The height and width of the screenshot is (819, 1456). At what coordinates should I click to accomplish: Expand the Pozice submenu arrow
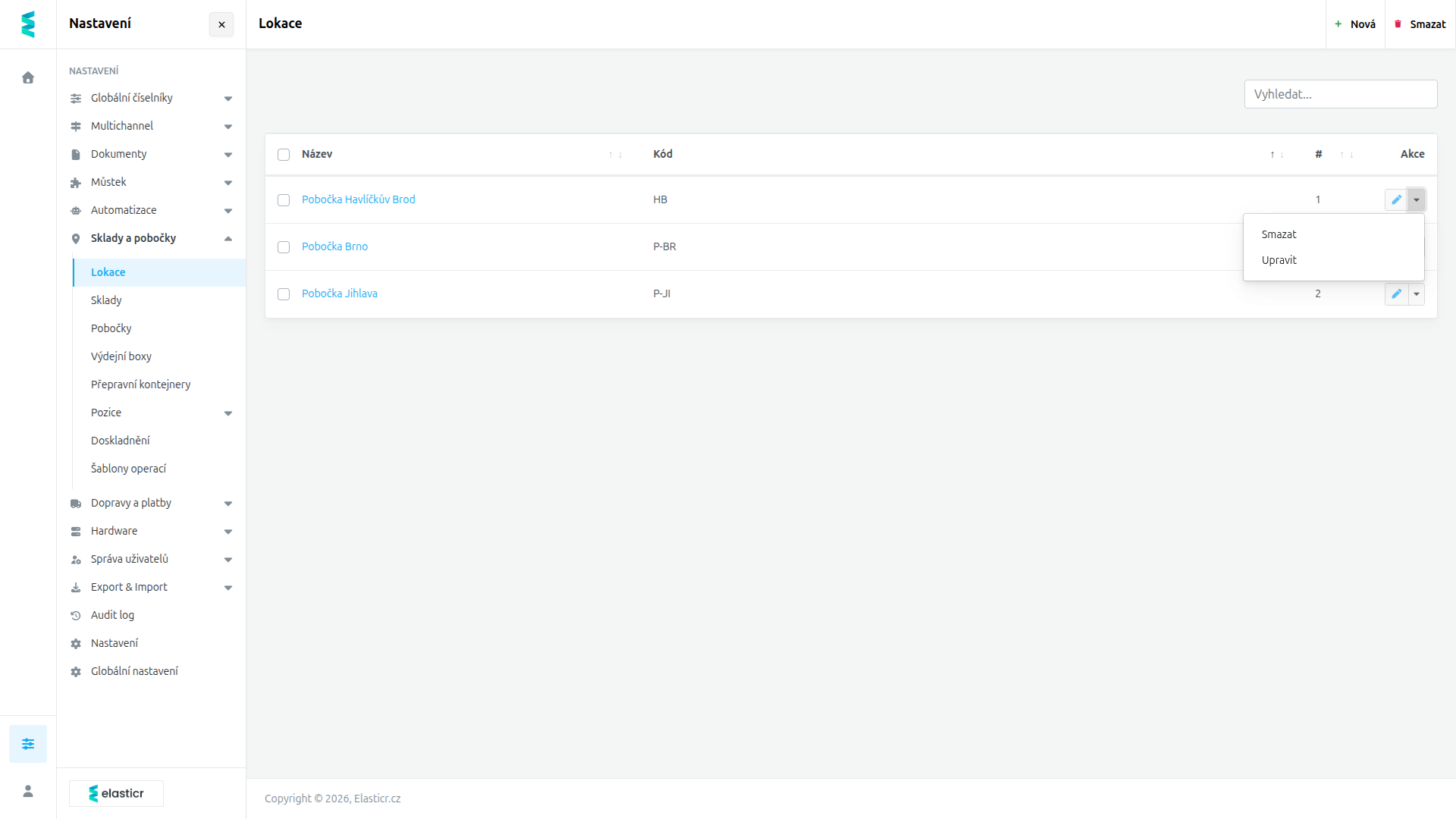pyautogui.click(x=228, y=413)
